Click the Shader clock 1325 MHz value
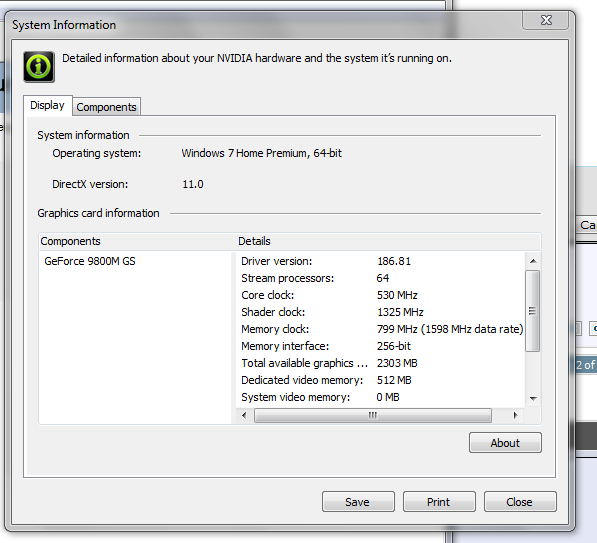 400,312
